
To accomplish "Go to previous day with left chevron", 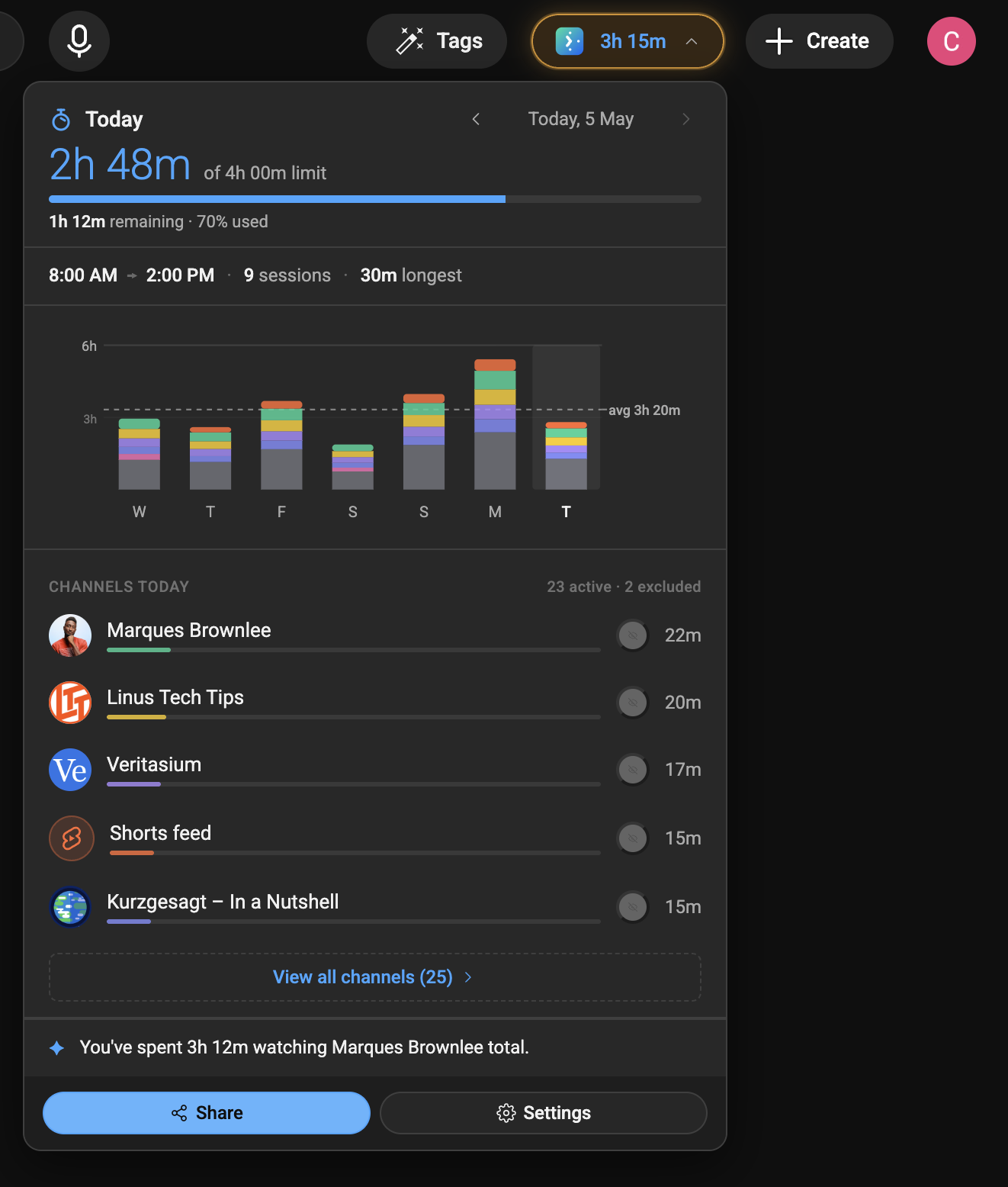I will coord(476,119).
